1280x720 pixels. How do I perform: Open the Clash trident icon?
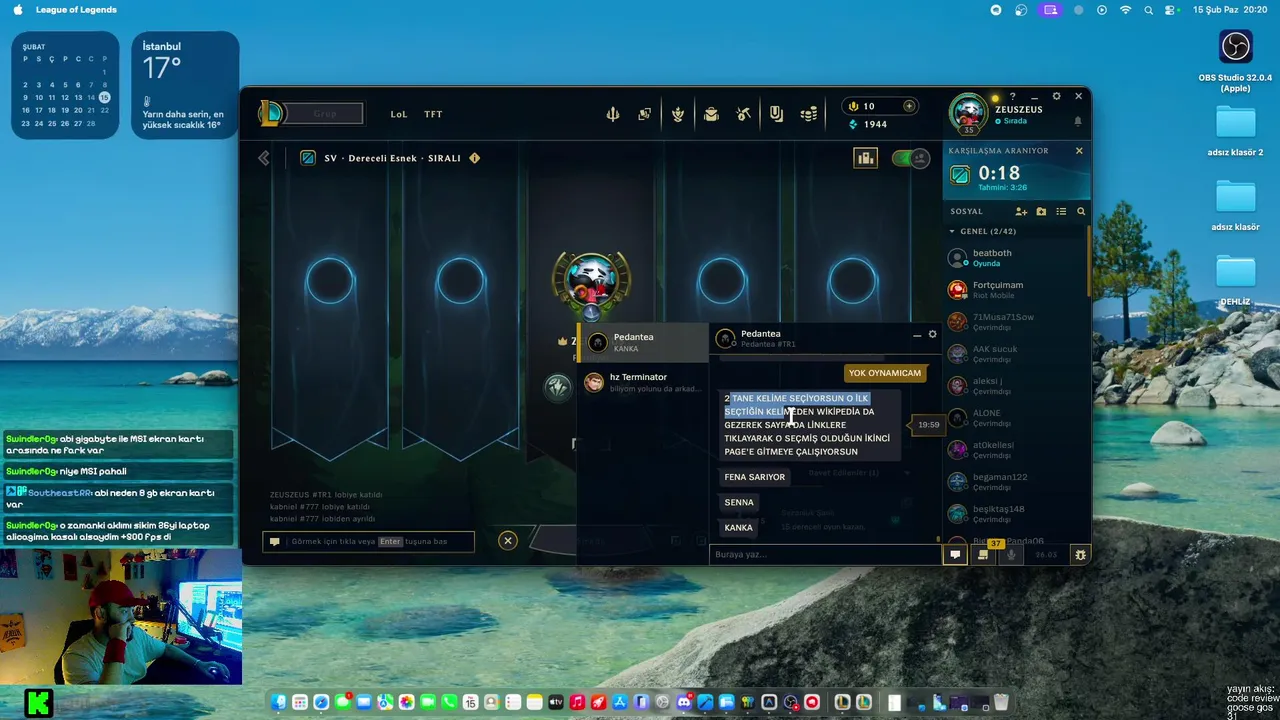tap(613, 114)
